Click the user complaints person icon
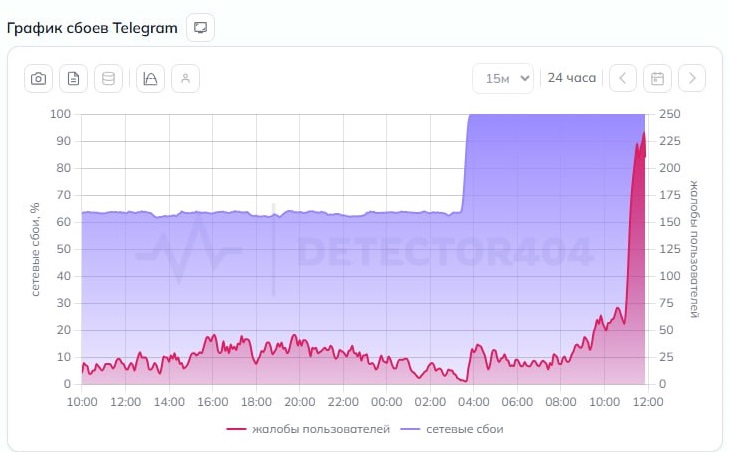 tap(185, 78)
